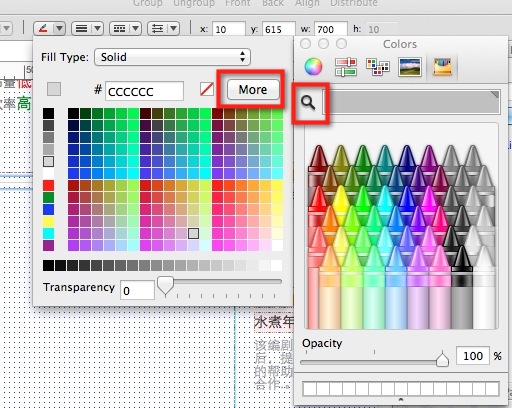Pick the black crayon in bottom row

click(x=462, y=287)
